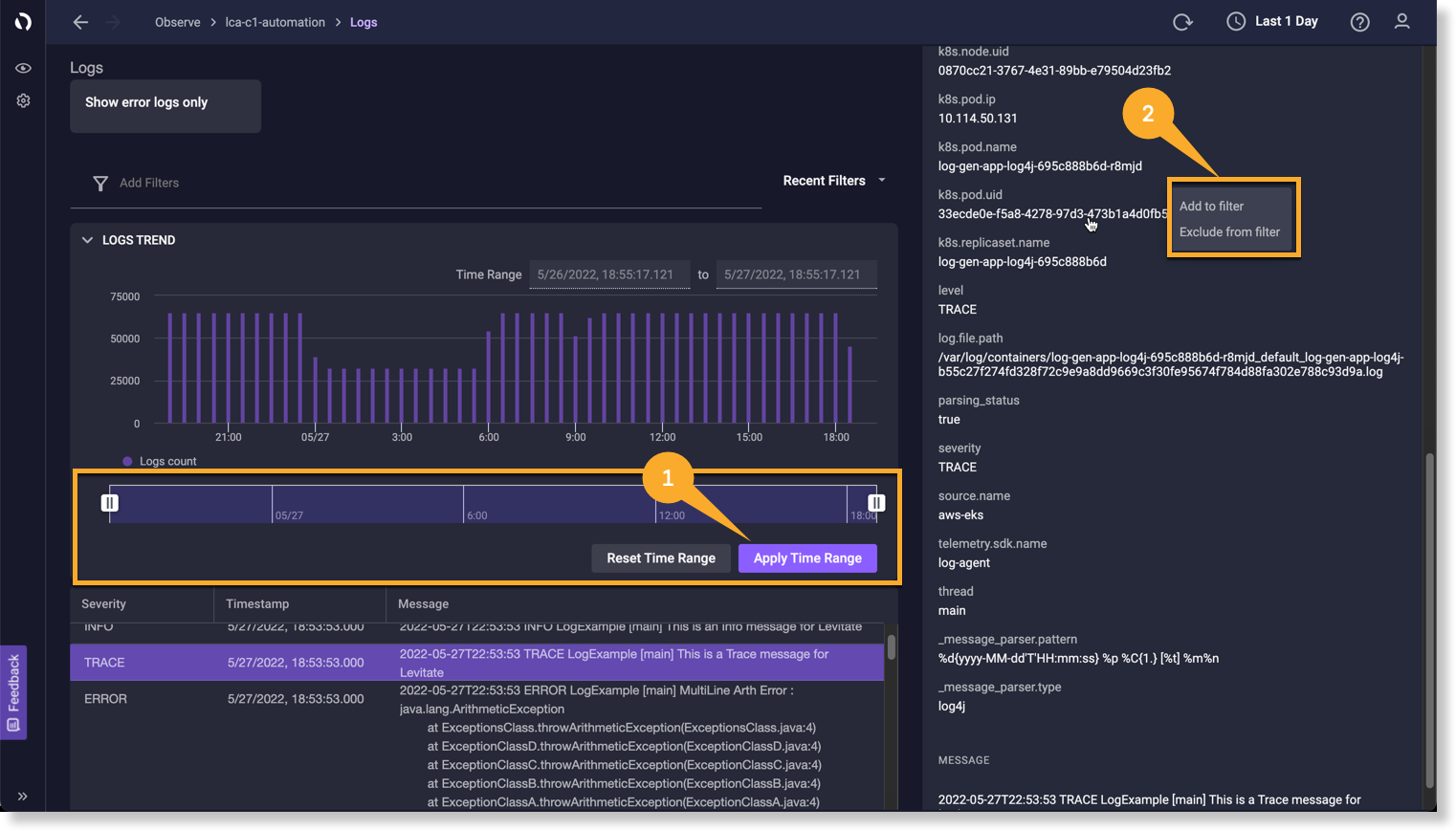Click the right time range slider handle
Image resolution: width=1456 pixels, height=831 pixels.
click(875, 503)
